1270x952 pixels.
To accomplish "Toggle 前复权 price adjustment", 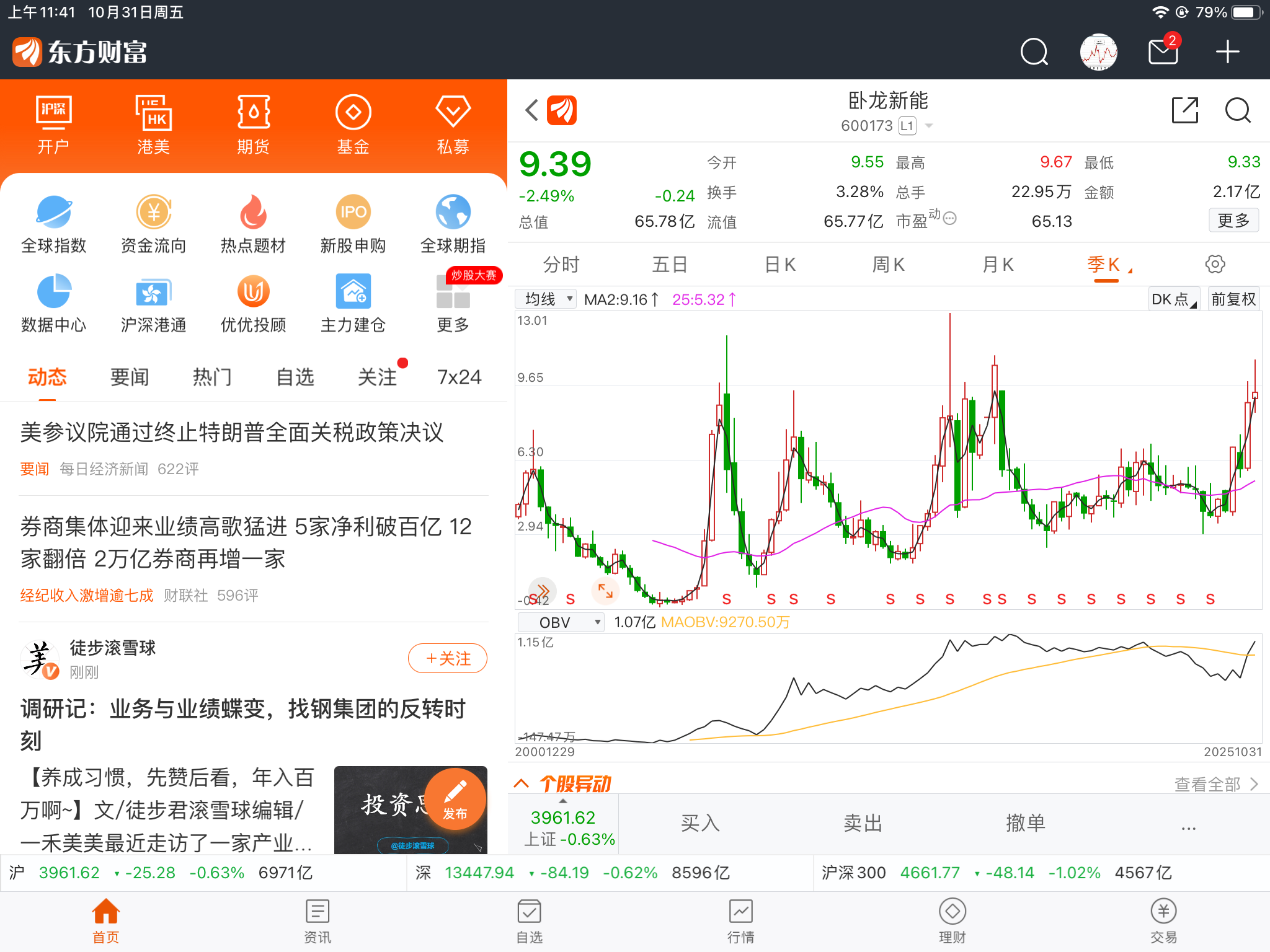I will pos(1233,299).
